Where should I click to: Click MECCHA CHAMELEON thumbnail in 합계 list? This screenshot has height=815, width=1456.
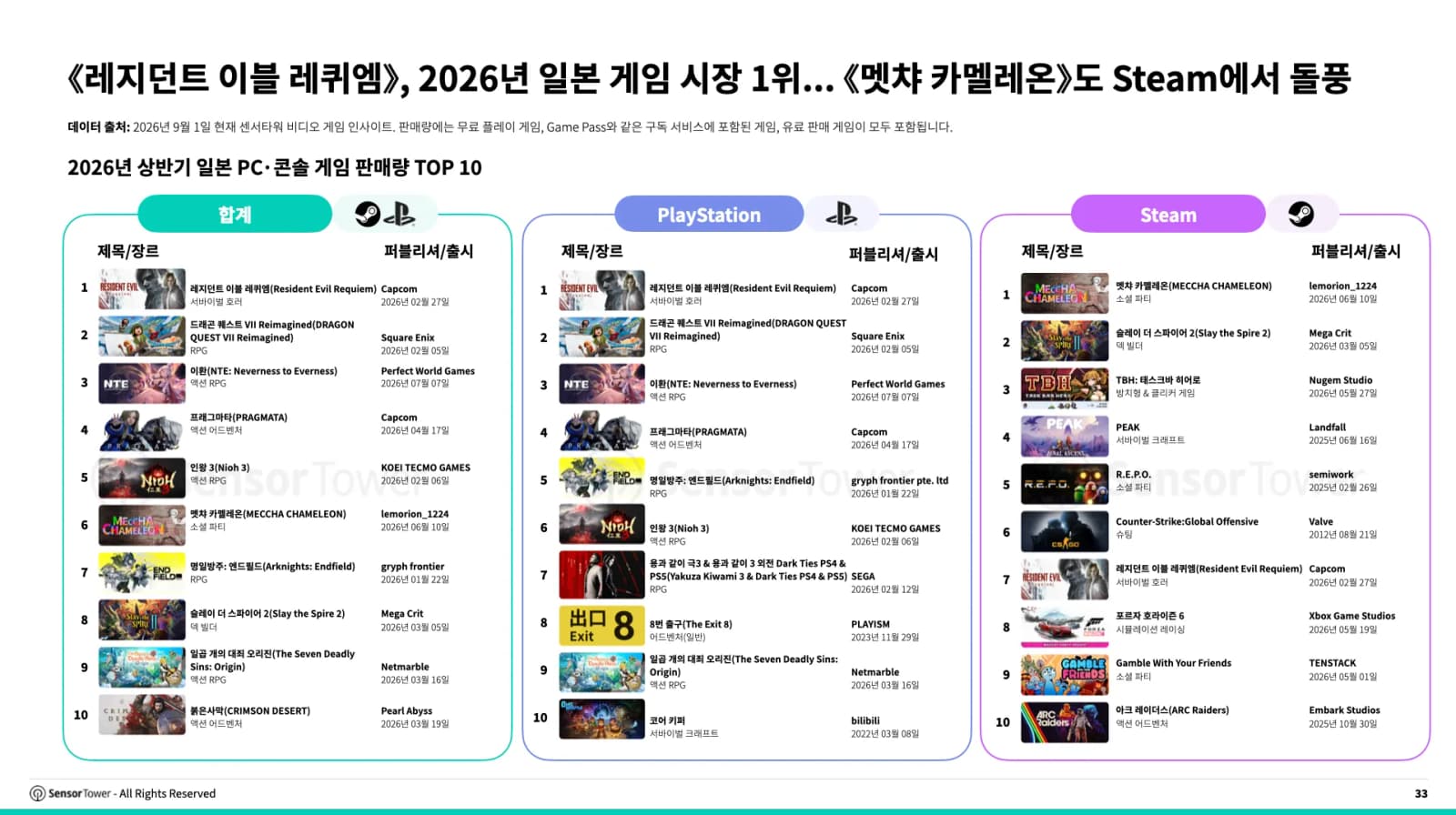point(142,526)
